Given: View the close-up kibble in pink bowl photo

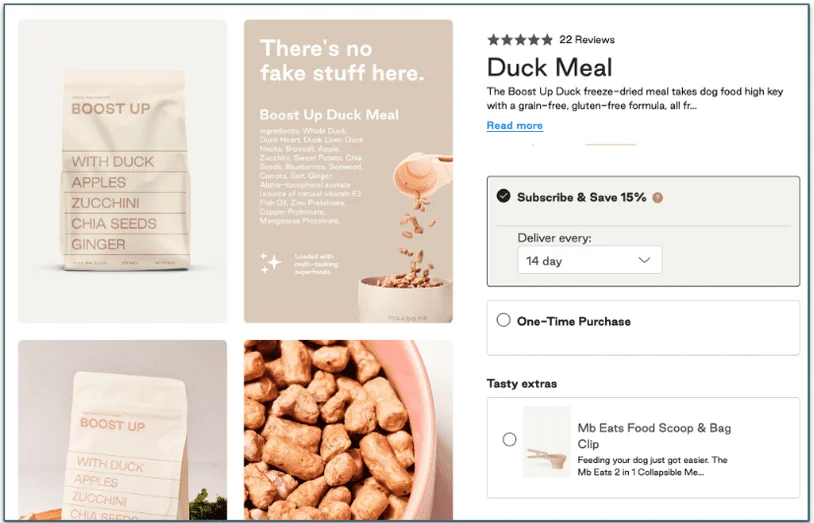Looking at the screenshot, I should click(348, 431).
